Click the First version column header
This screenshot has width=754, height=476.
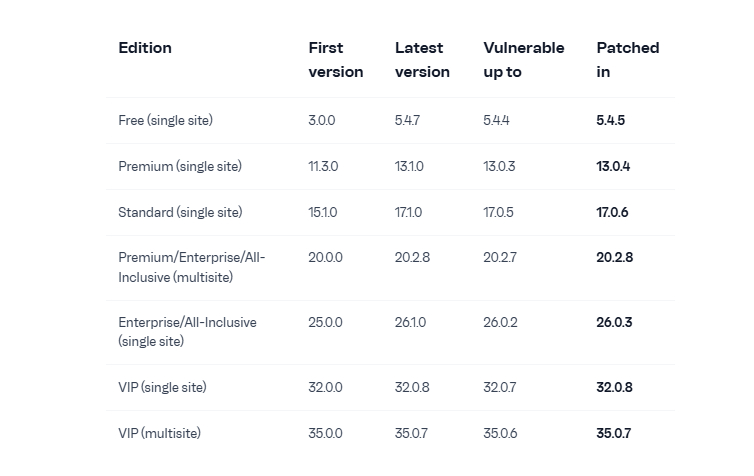(x=336, y=60)
